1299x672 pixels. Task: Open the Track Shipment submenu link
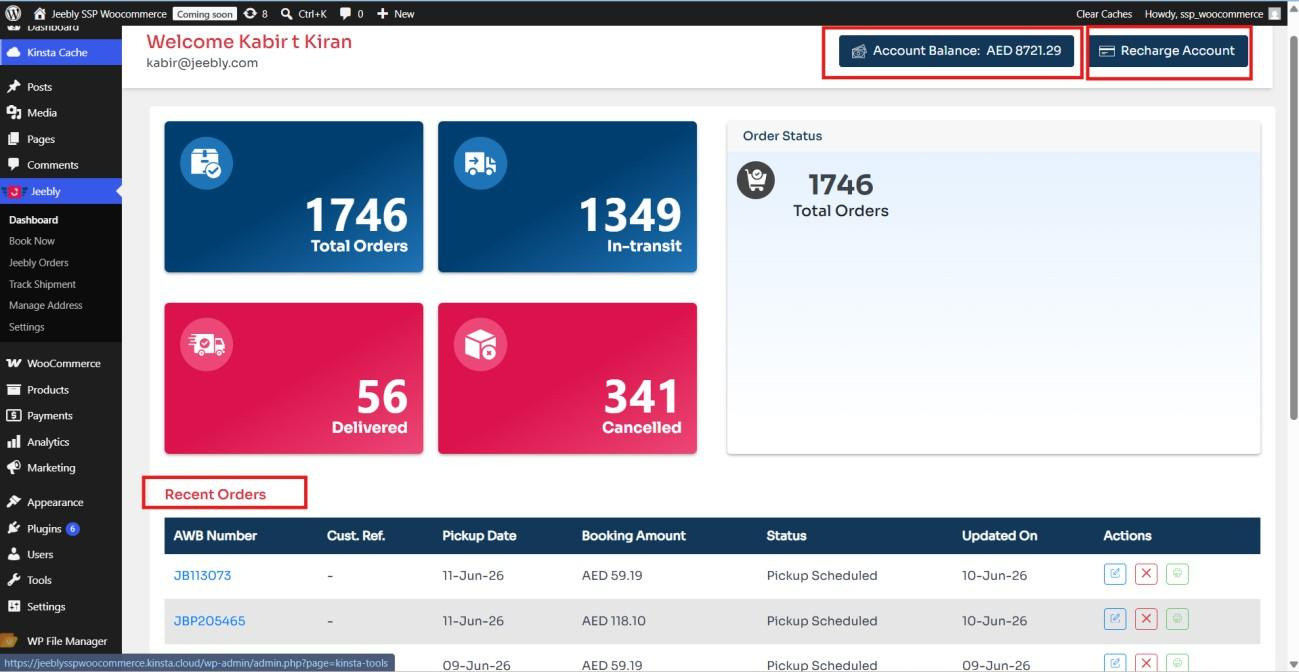[42, 284]
